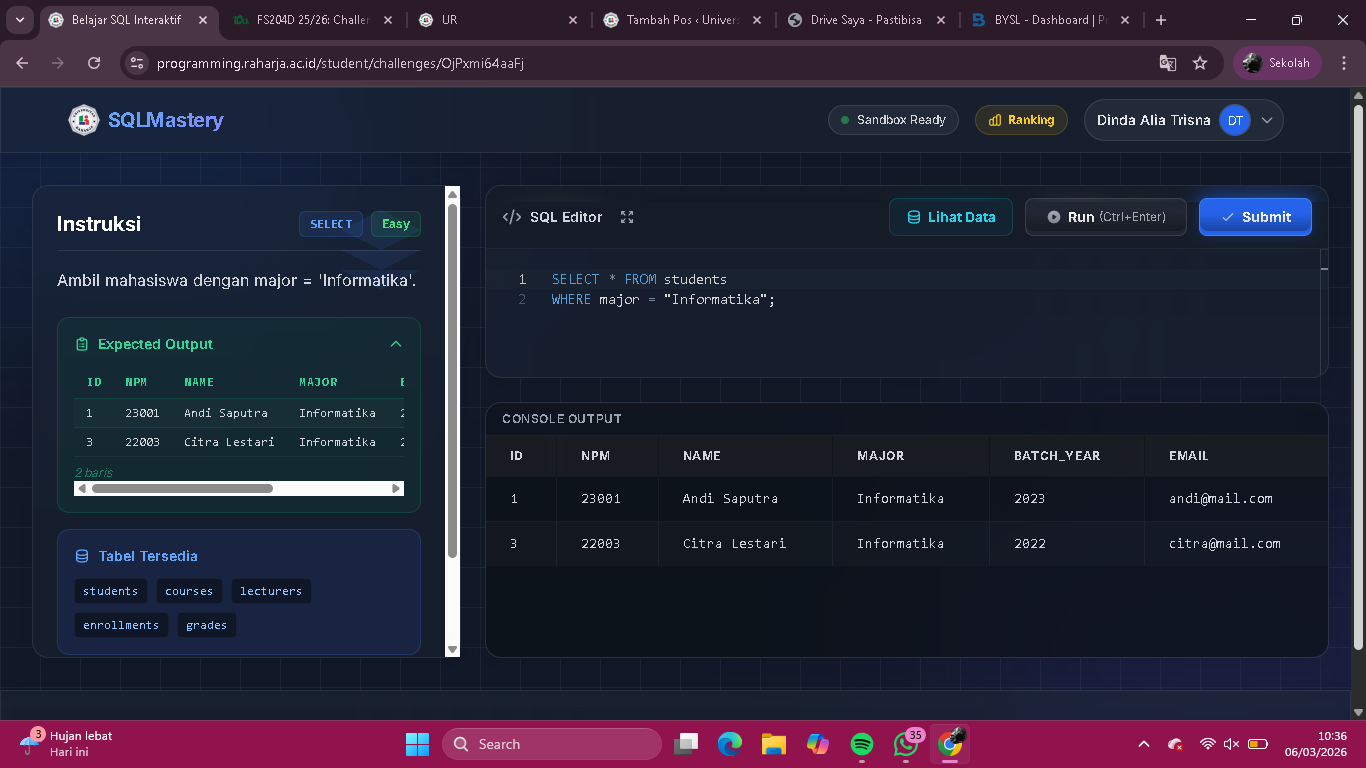The height and width of the screenshot is (768, 1366).
Task: Select the students table tag
Action: coord(110,591)
